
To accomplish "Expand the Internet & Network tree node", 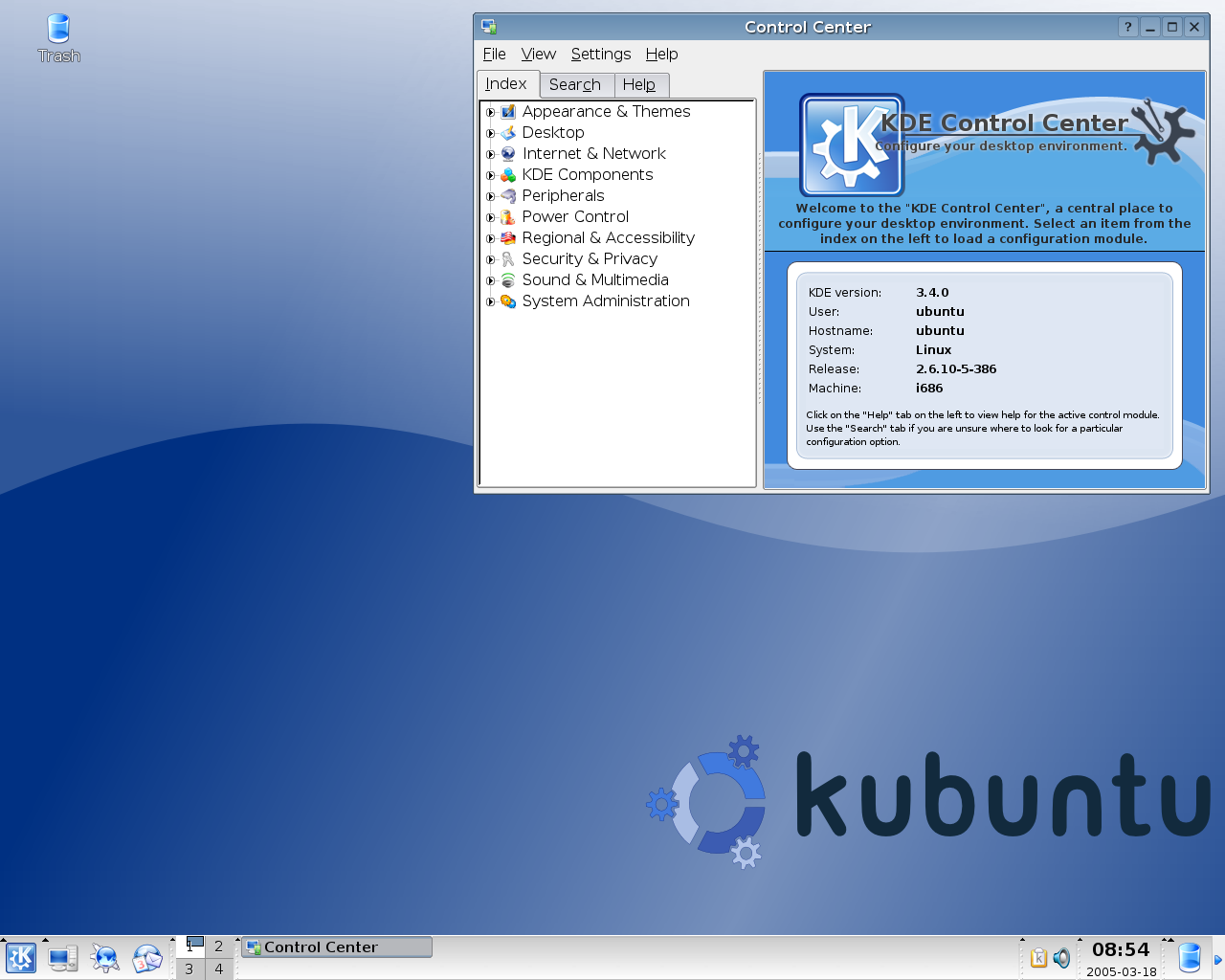I will tap(490, 154).
